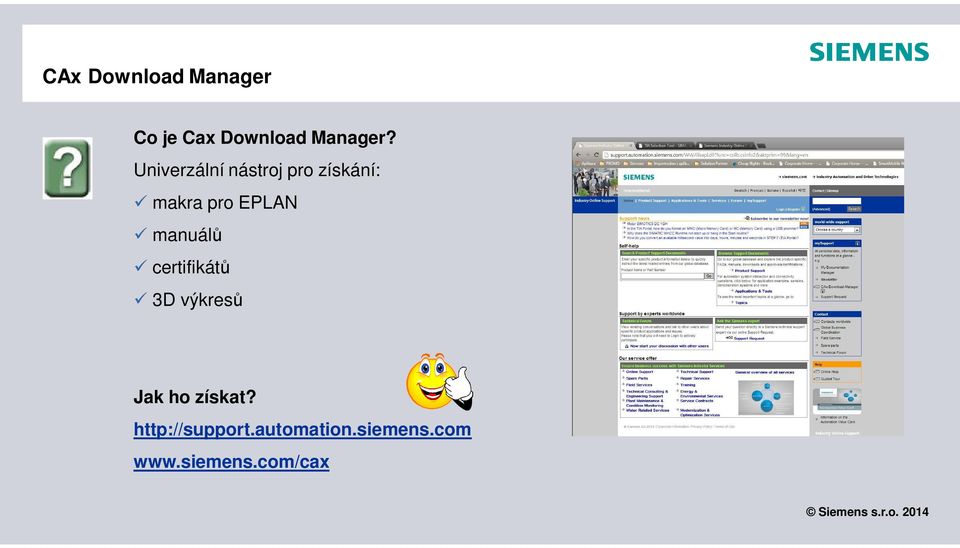Click the green question mark icon
Viewport: 960px width, 548px height.
pyautogui.click(x=67, y=168)
